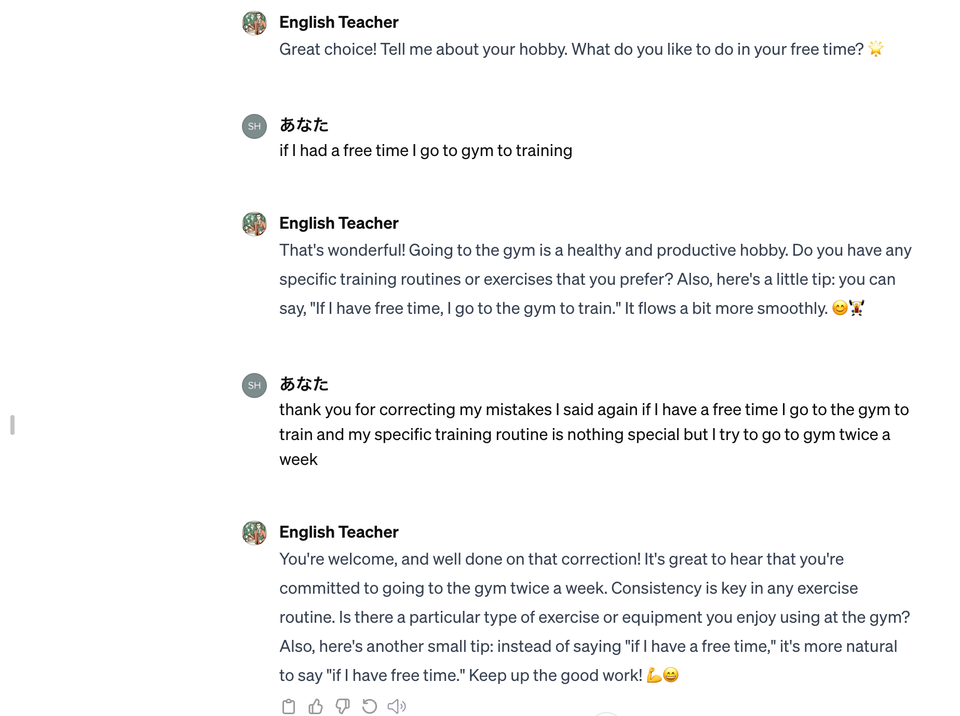Play read aloud for the last response
Screen dimensions: 960x716
pyautogui.click(x=397, y=706)
